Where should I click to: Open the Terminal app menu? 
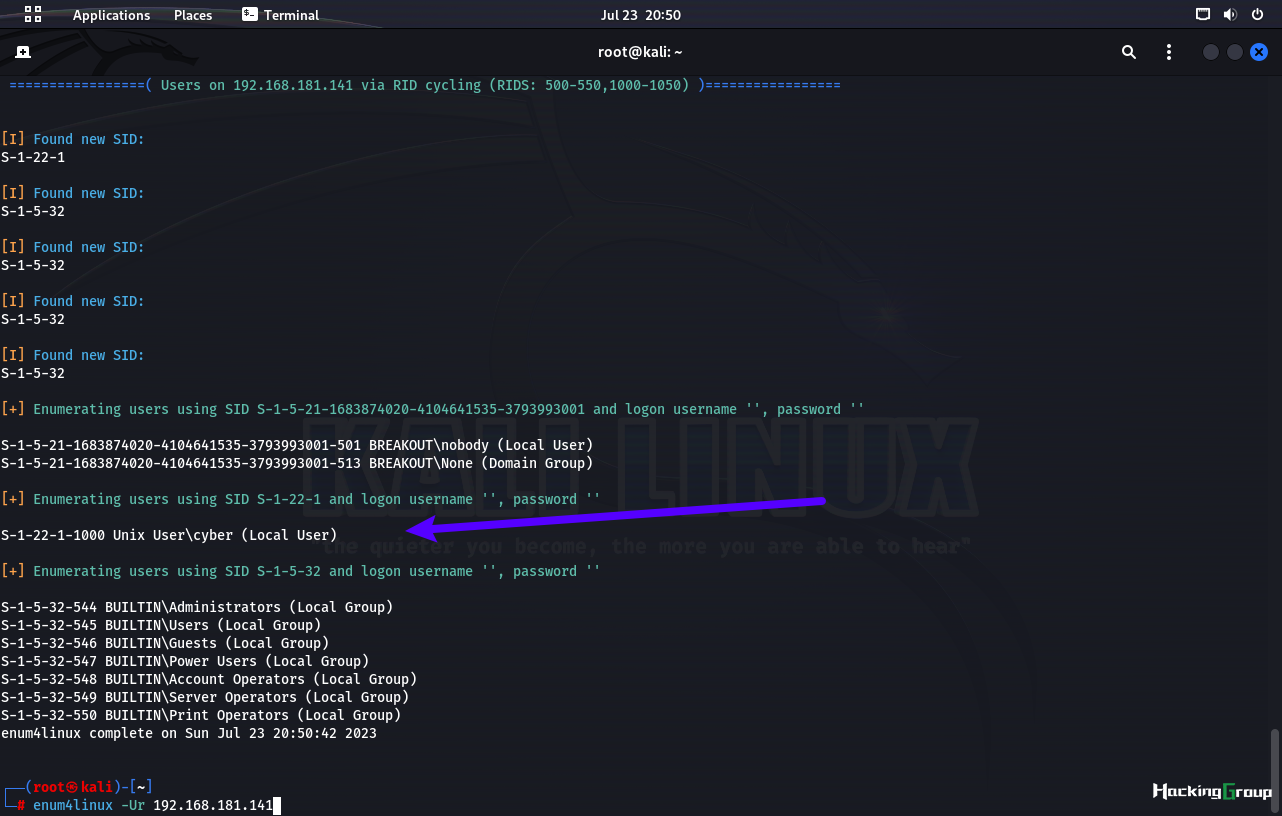coord(291,15)
